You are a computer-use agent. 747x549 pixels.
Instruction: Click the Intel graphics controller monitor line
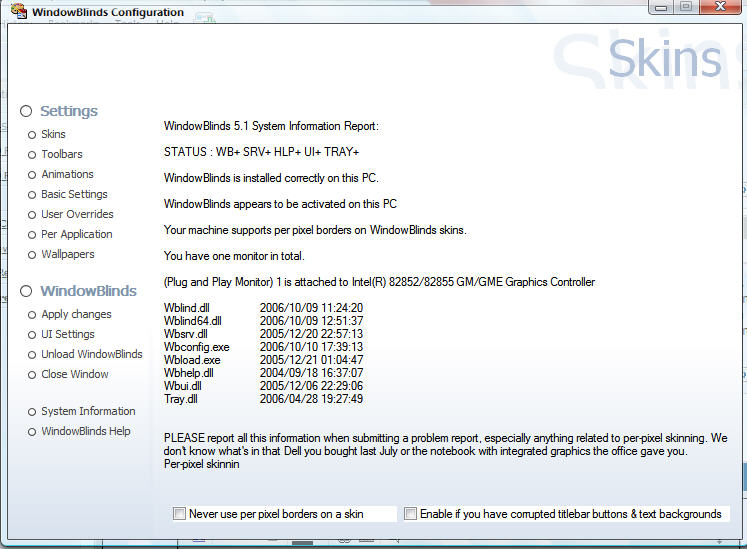click(x=379, y=282)
